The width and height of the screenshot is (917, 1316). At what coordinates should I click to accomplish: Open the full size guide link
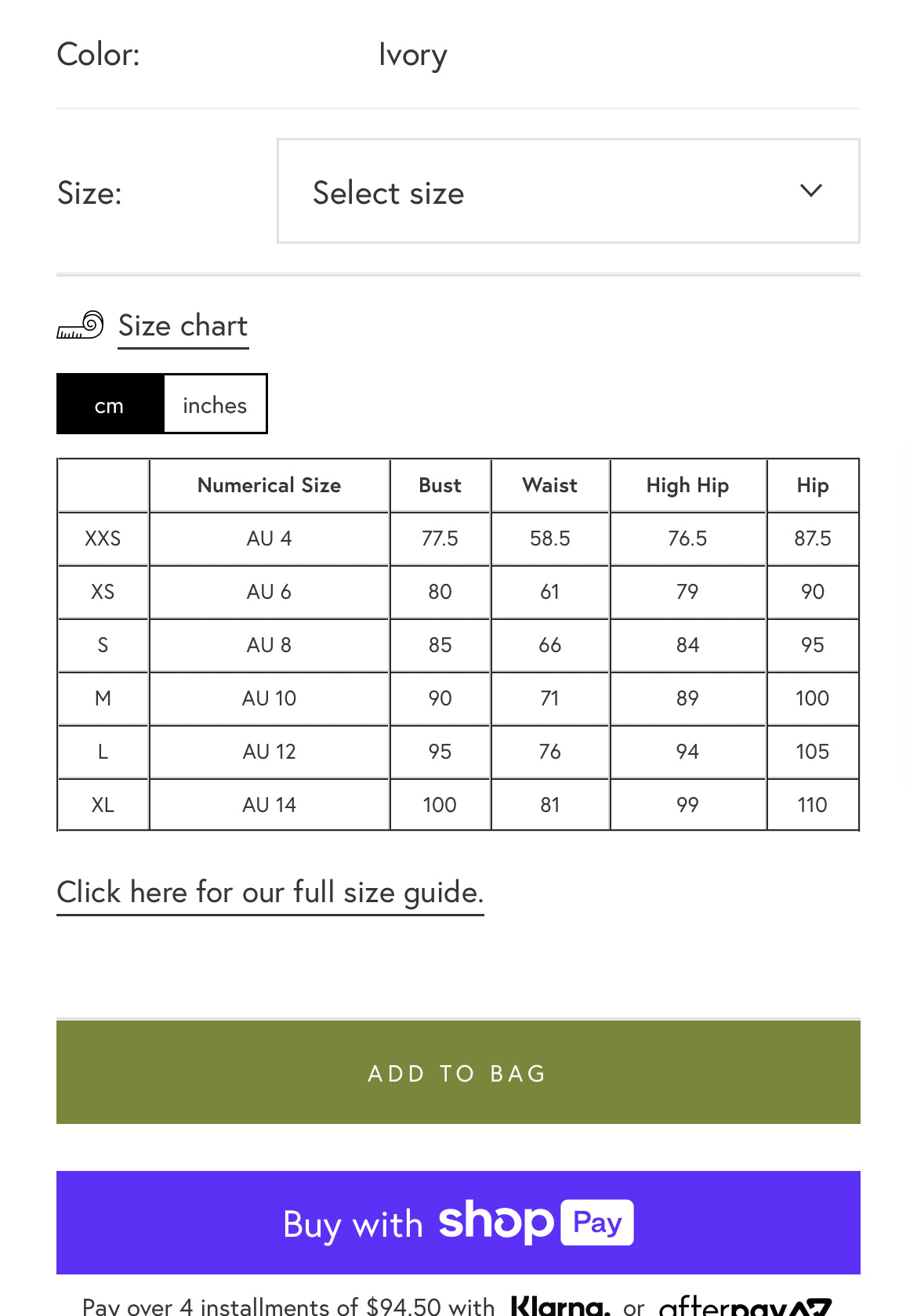click(x=270, y=893)
